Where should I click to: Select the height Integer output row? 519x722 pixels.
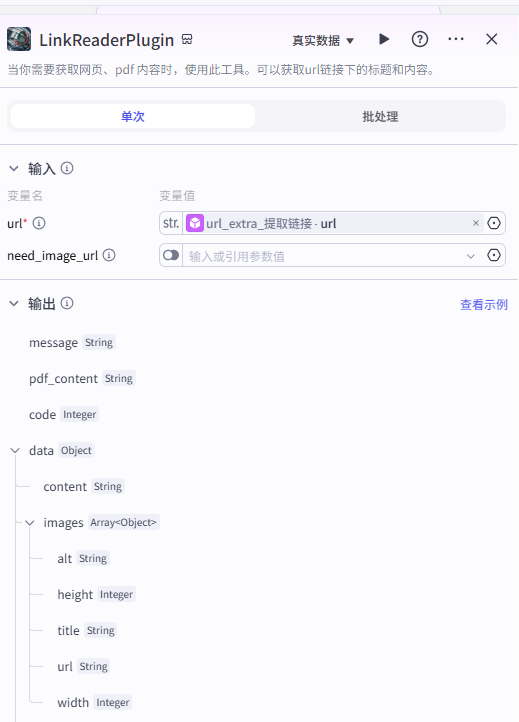point(96,594)
